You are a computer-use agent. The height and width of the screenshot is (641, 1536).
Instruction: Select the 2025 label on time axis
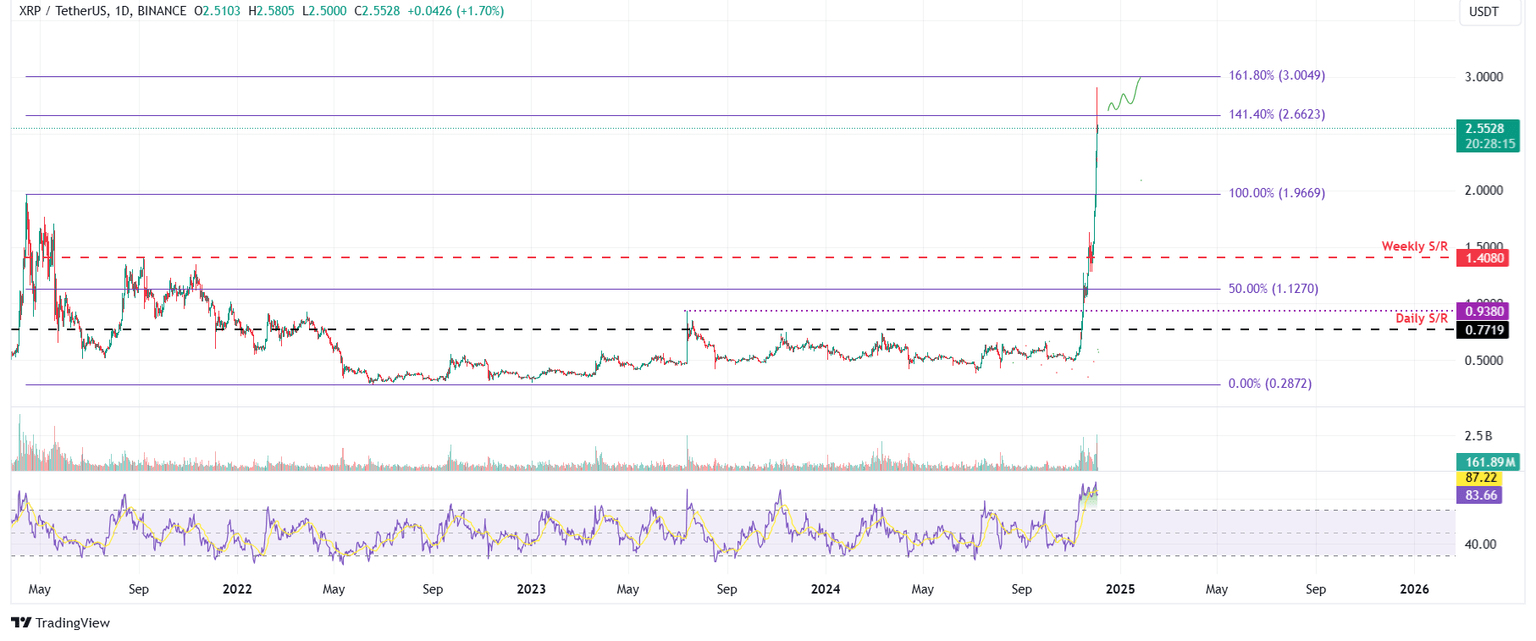tap(1121, 589)
